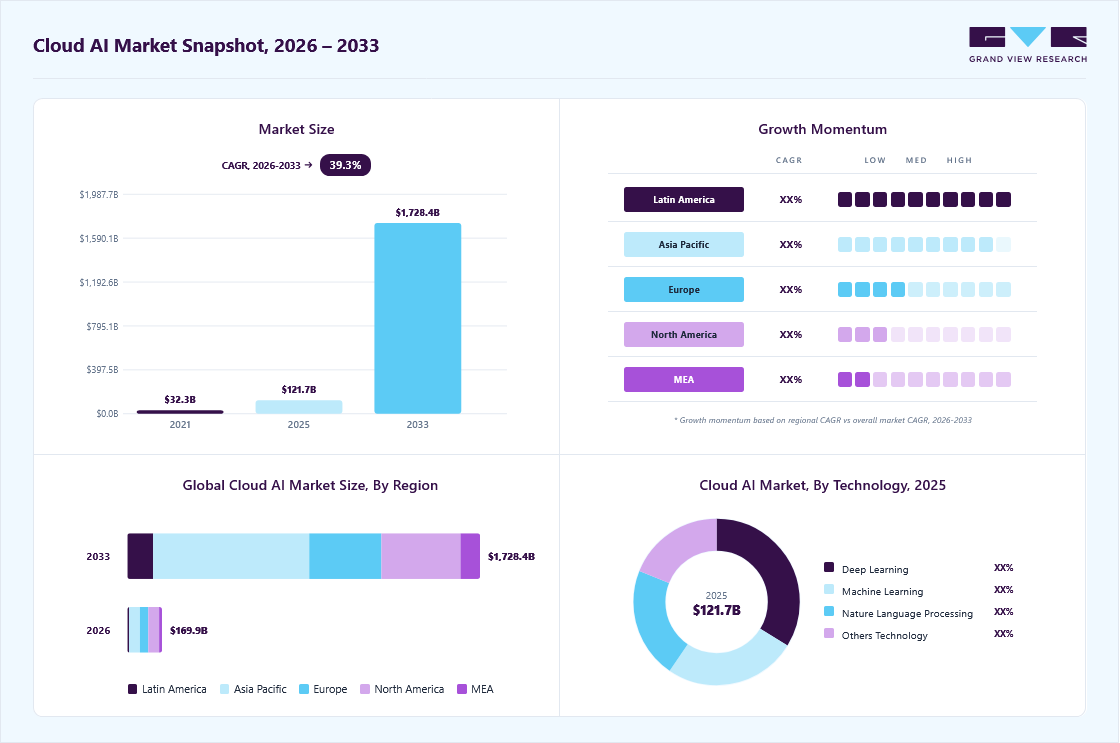Select the Asia Pacific region label
Viewport: 1120px width, 743px height.
click(x=684, y=244)
